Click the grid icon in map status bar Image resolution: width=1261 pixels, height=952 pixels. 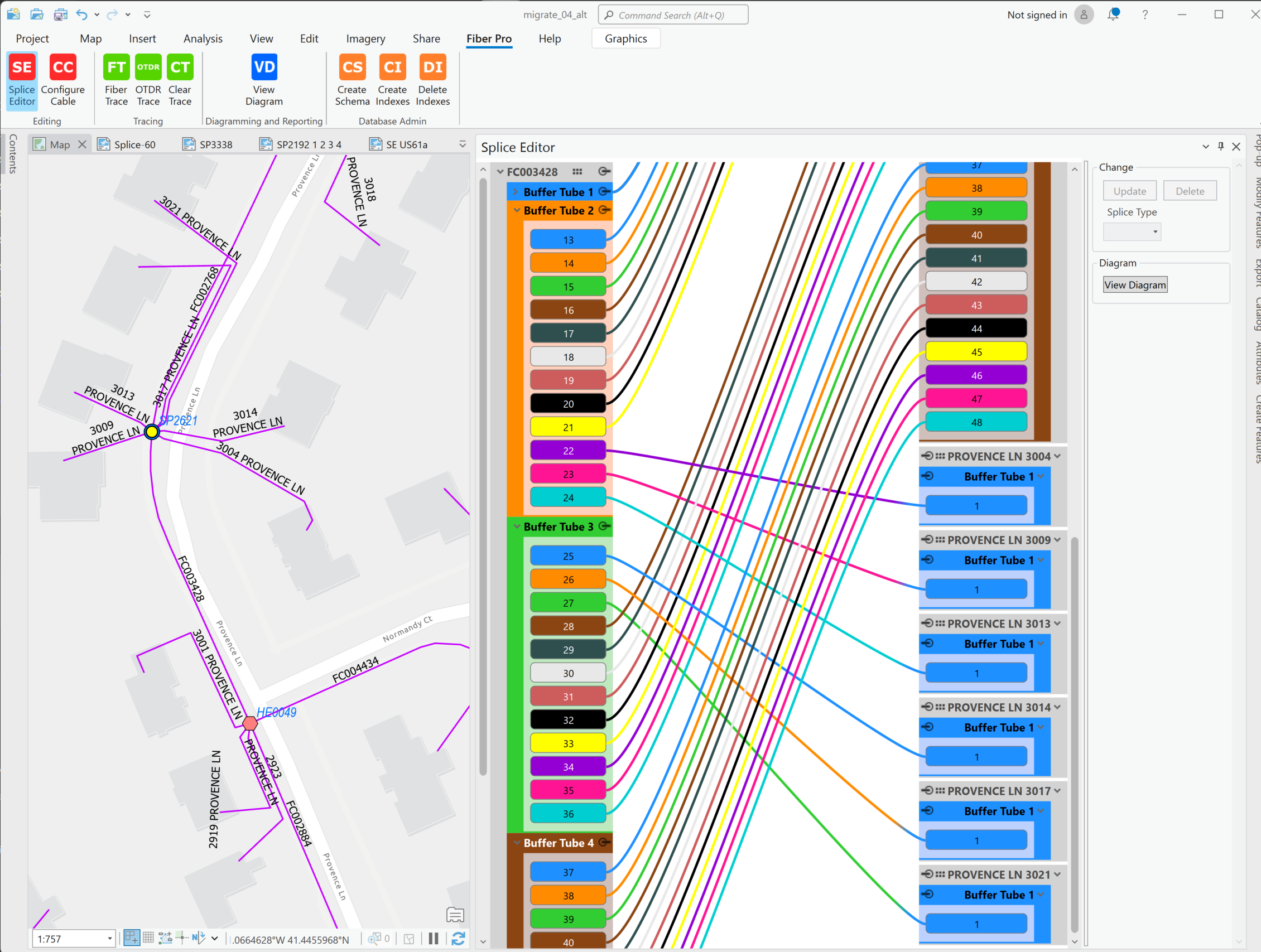coord(148,937)
